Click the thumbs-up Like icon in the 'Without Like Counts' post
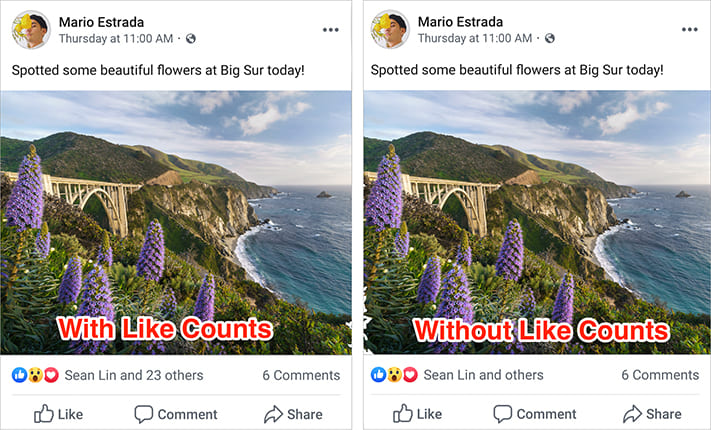 (x=403, y=413)
